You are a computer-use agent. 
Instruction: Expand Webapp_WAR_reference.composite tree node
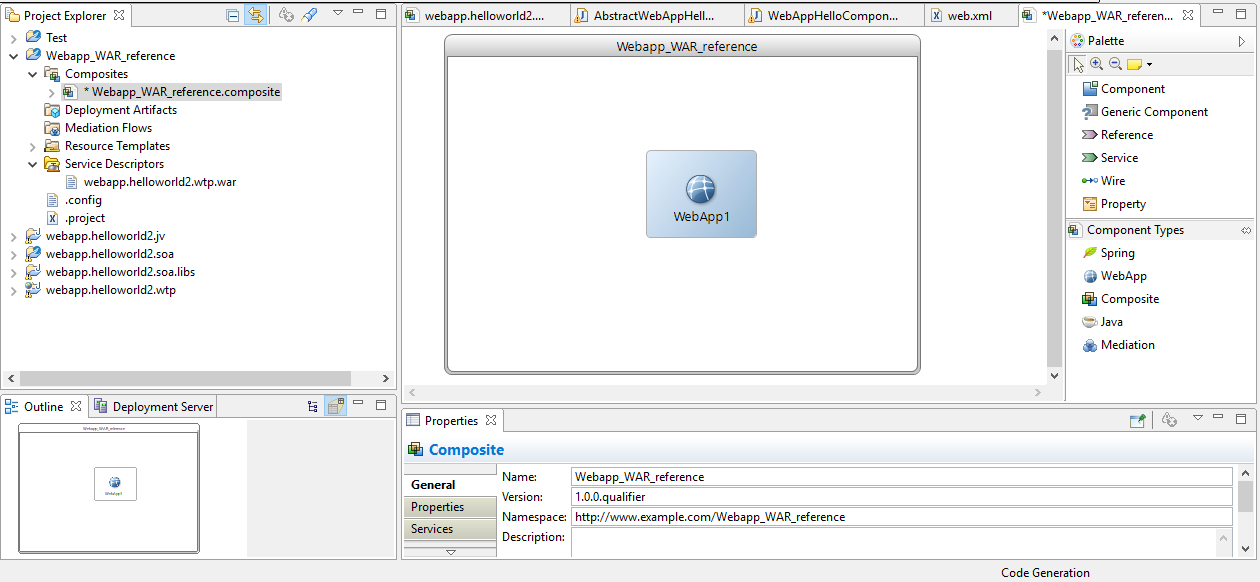tap(51, 92)
